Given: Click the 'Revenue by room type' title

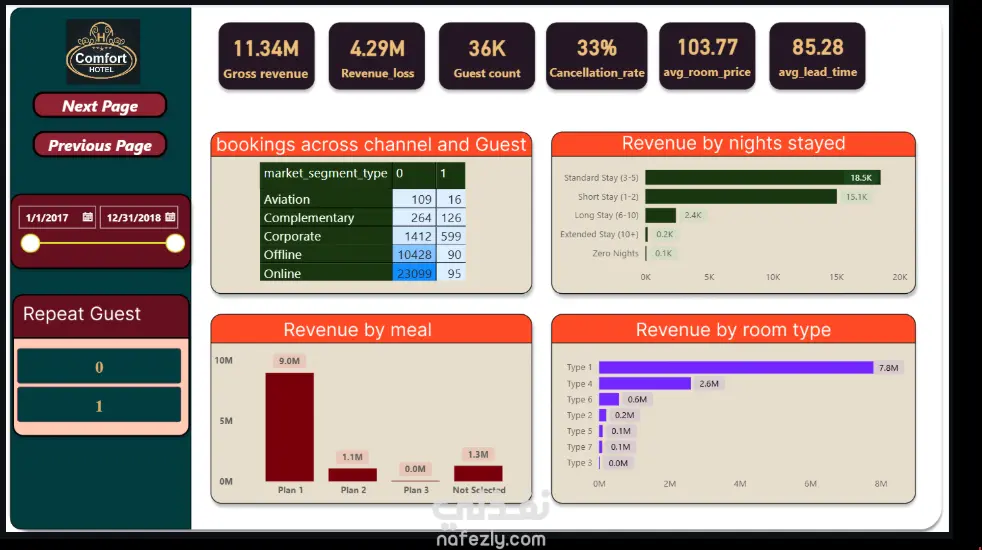Looking at the screenshot, I should click(x=733, y=329).
